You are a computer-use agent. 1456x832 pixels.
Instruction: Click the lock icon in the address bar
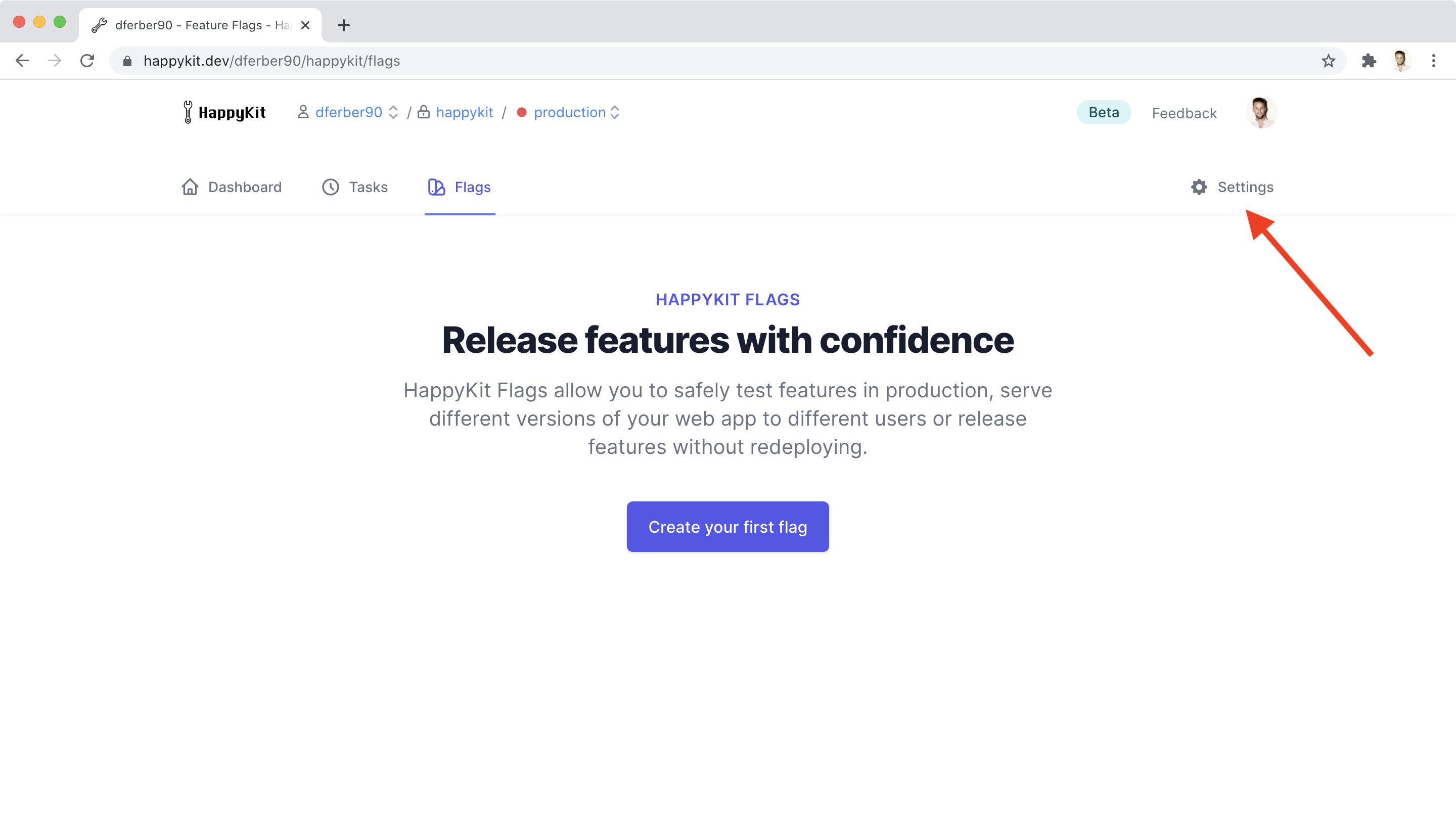[127, 61]
